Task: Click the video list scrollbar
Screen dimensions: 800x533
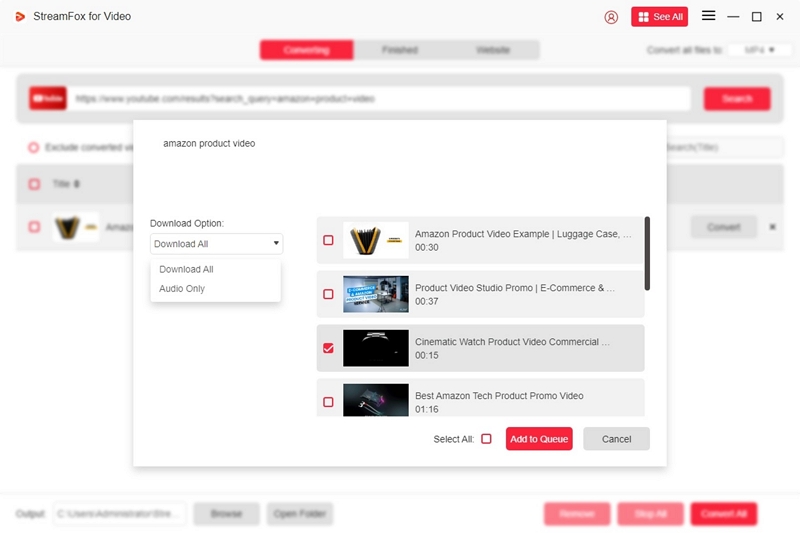Action: pyautogui.click(x=647, y=253)
